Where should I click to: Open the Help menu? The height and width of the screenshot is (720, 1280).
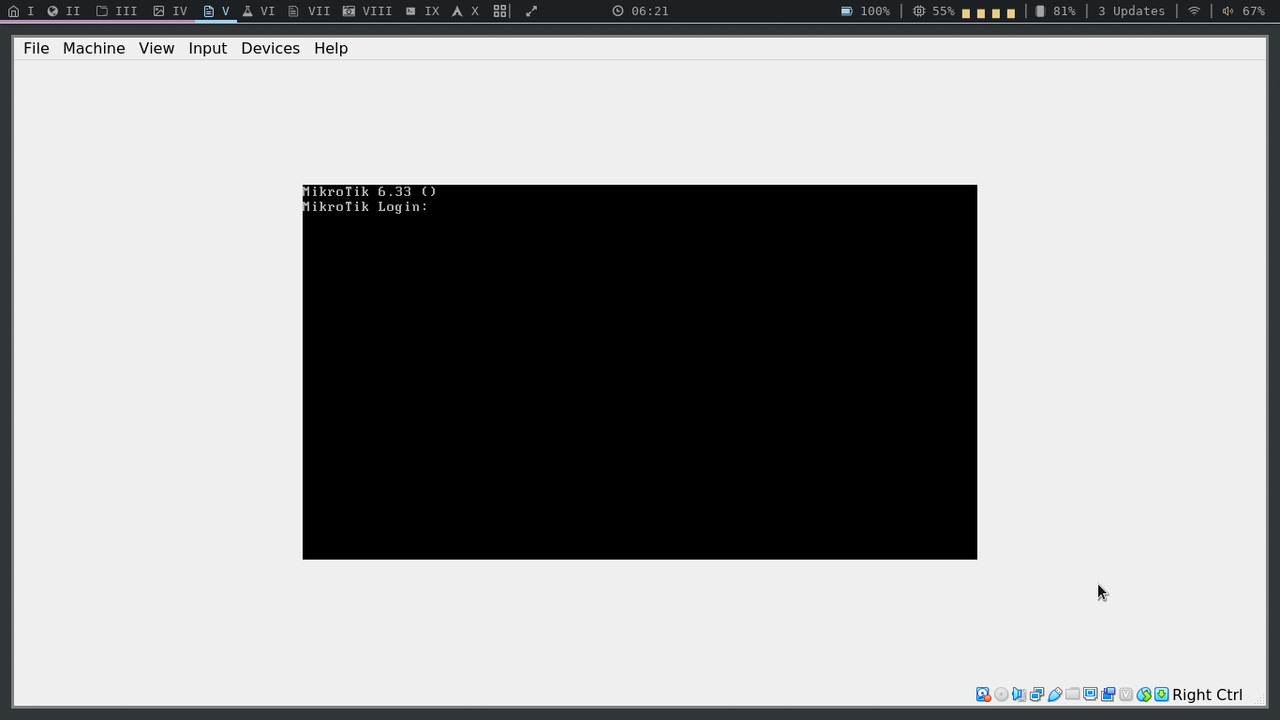coord(331,48)
